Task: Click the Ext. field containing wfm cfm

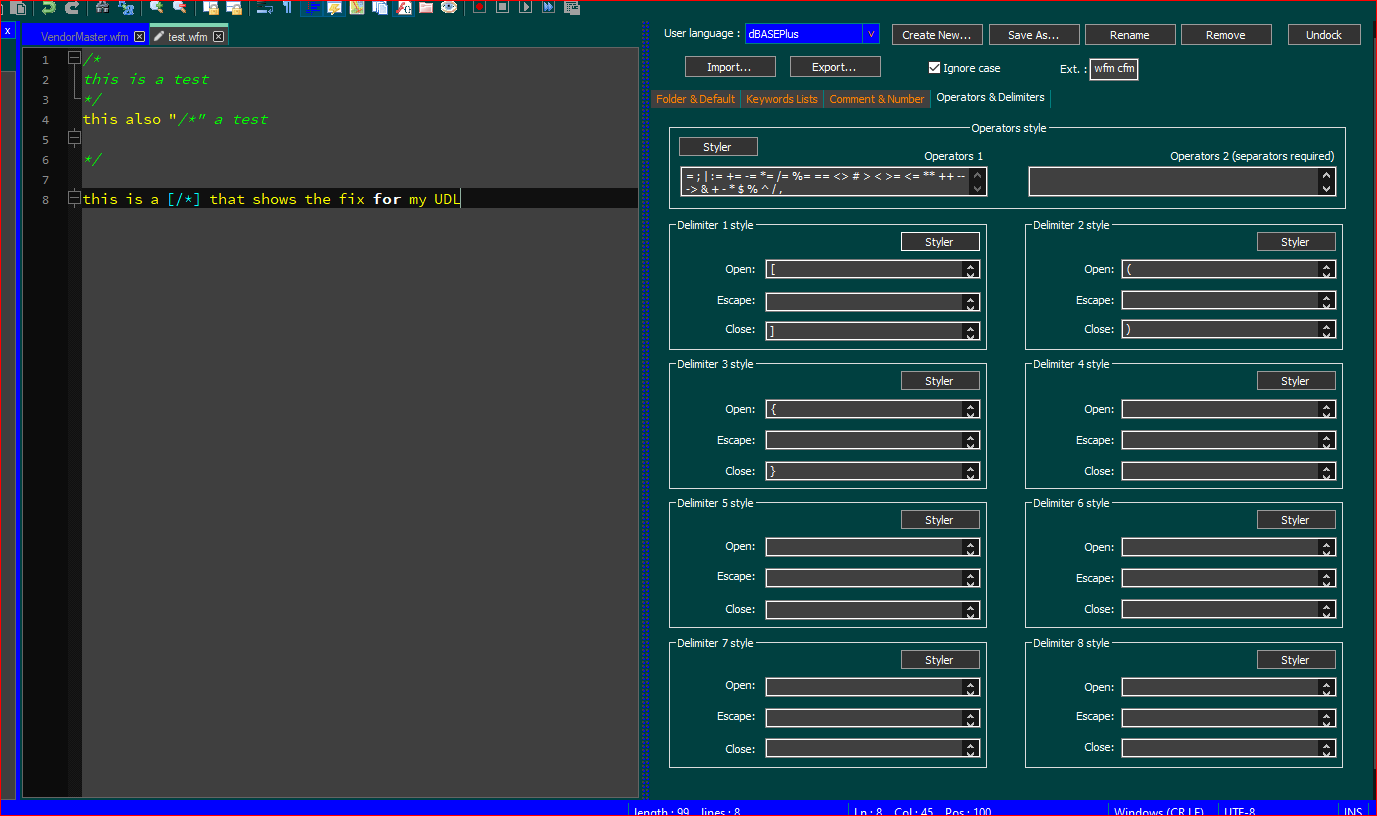Action: [1114, 69]
